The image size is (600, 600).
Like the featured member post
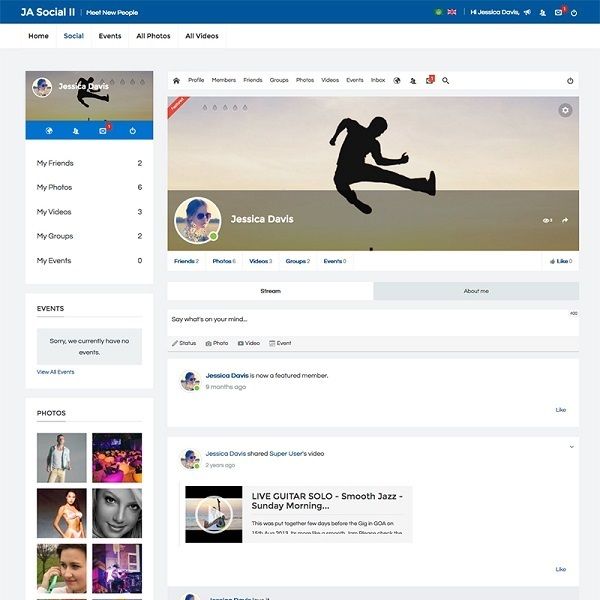[x=561, y=410]
